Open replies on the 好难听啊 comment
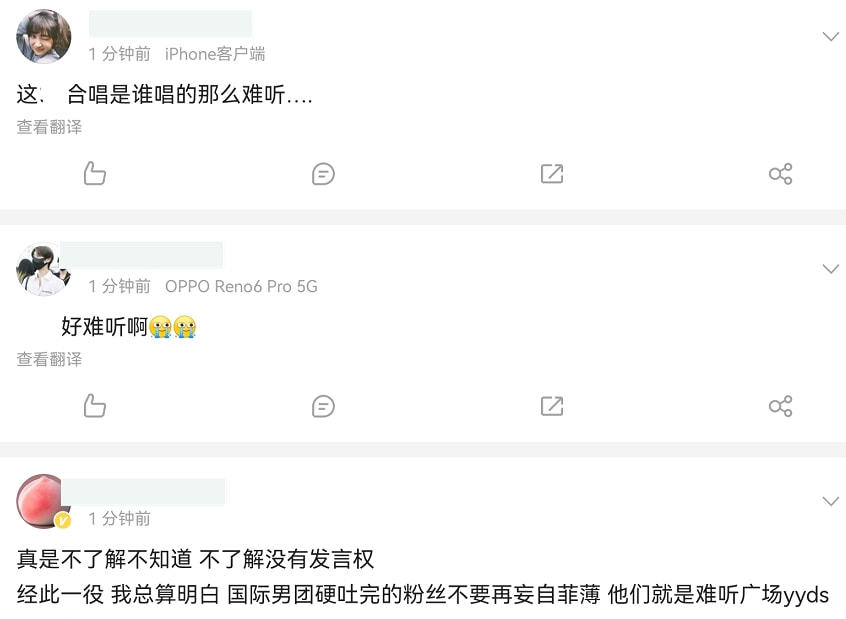The image size is (846, 619). coord(323,406)
